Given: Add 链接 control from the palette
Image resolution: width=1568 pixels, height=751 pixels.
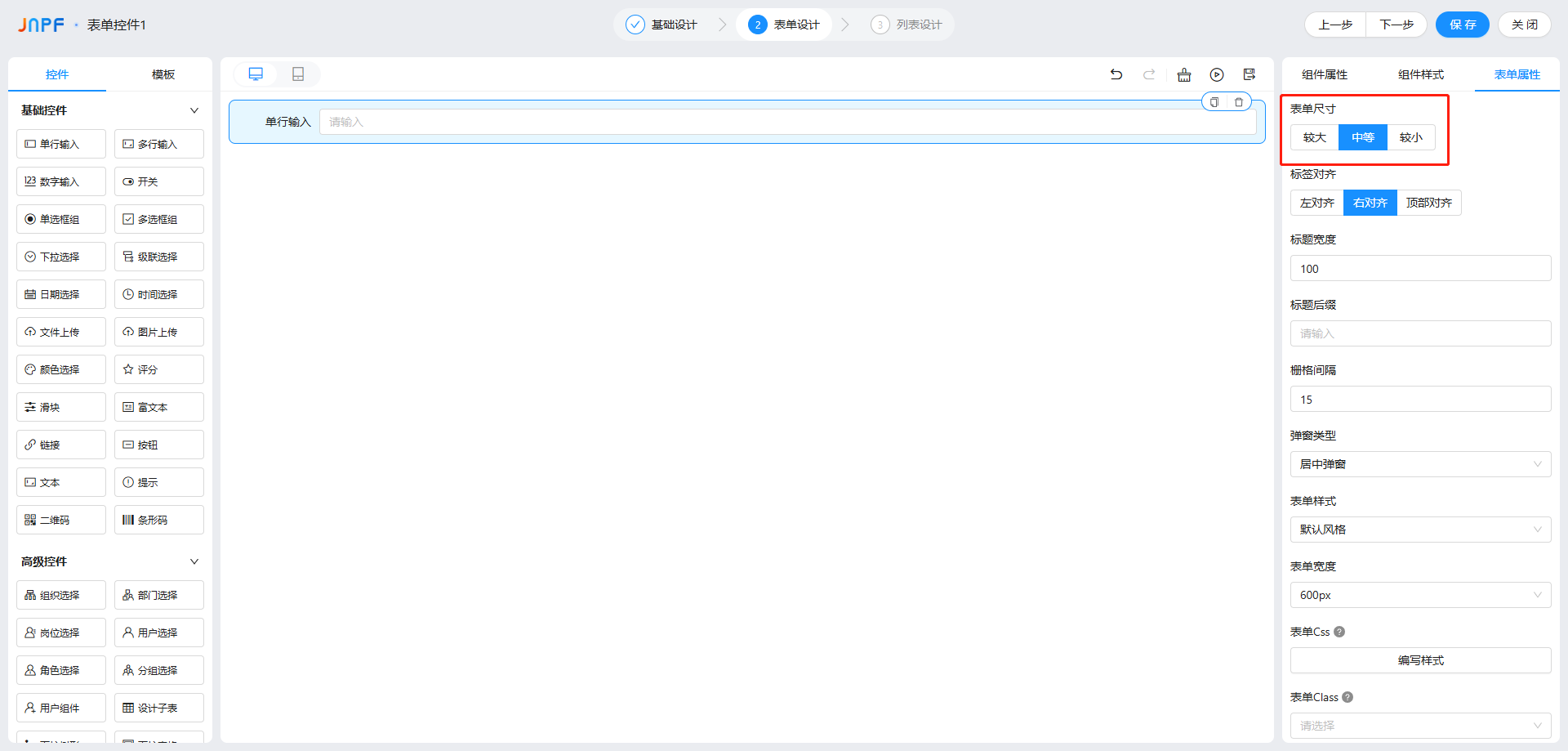Looking at the screenshot, I should [61, 445].
